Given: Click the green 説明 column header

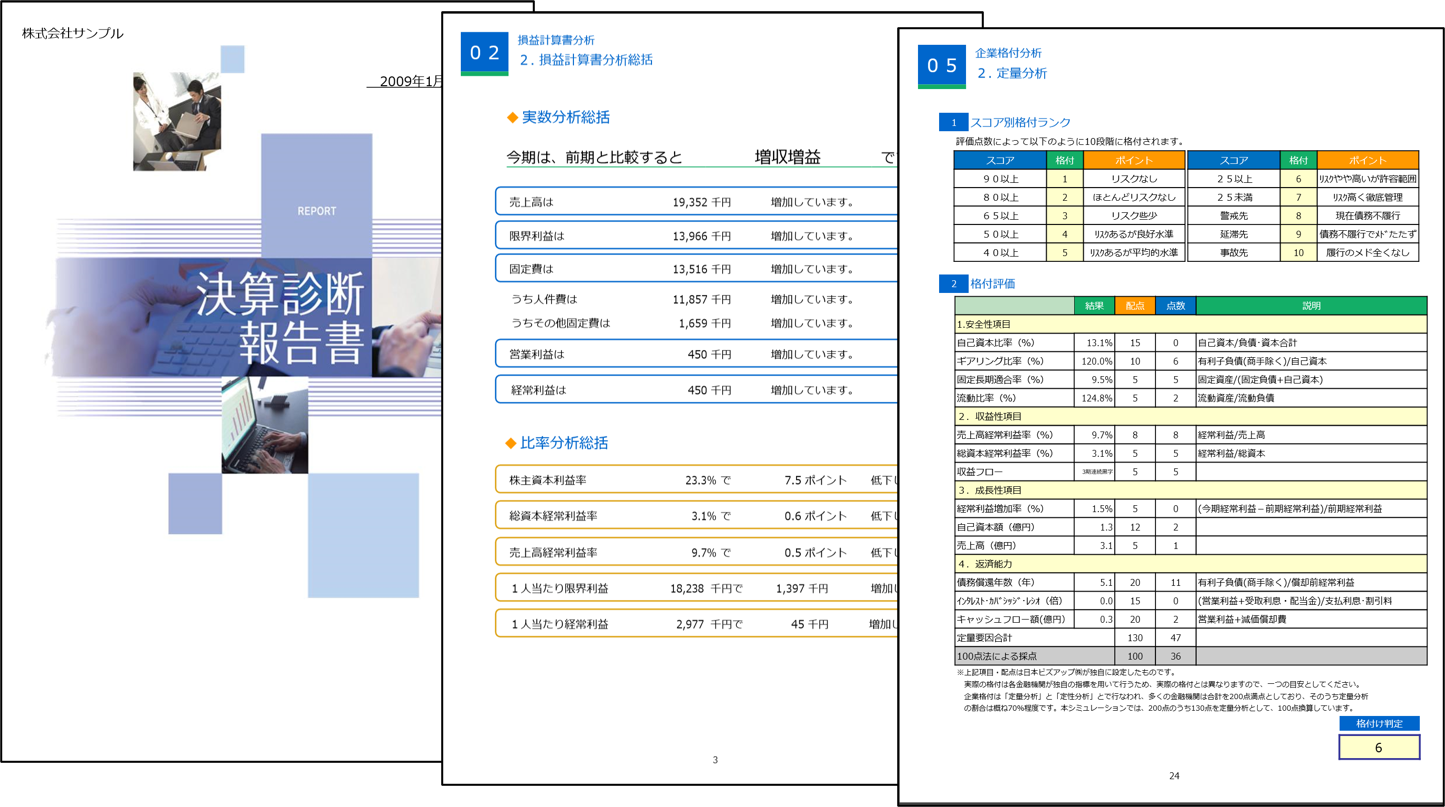Looking at the screenshot, I should [1310, 306].
